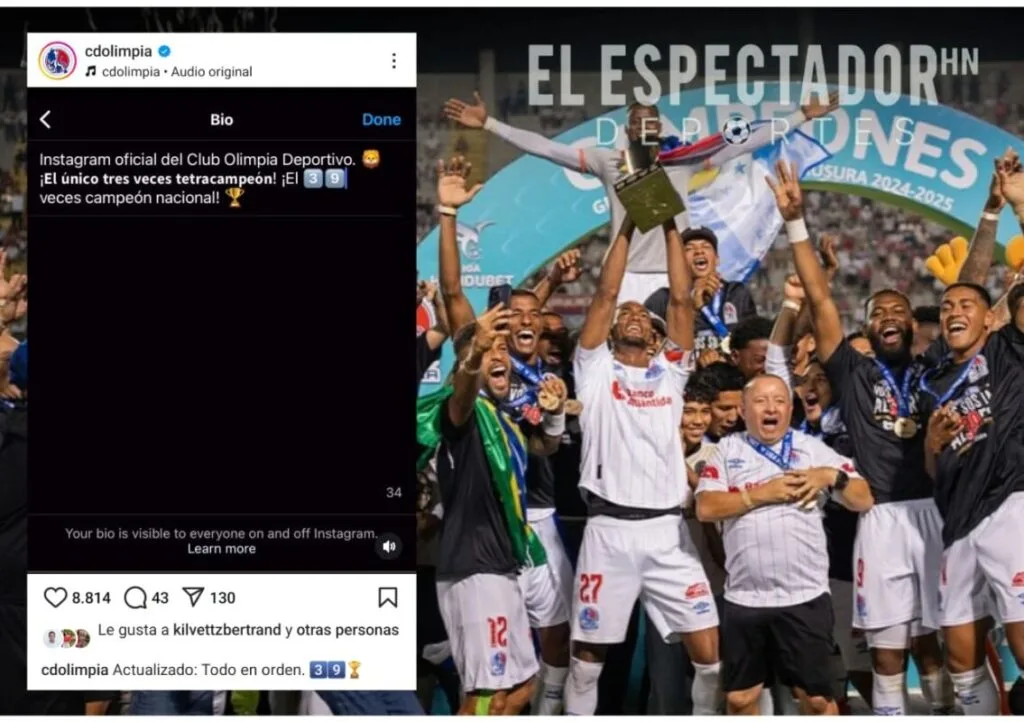1024x722 pixels.
Task: Click the cdolimpia name in the caption
Action: point(74,670)
